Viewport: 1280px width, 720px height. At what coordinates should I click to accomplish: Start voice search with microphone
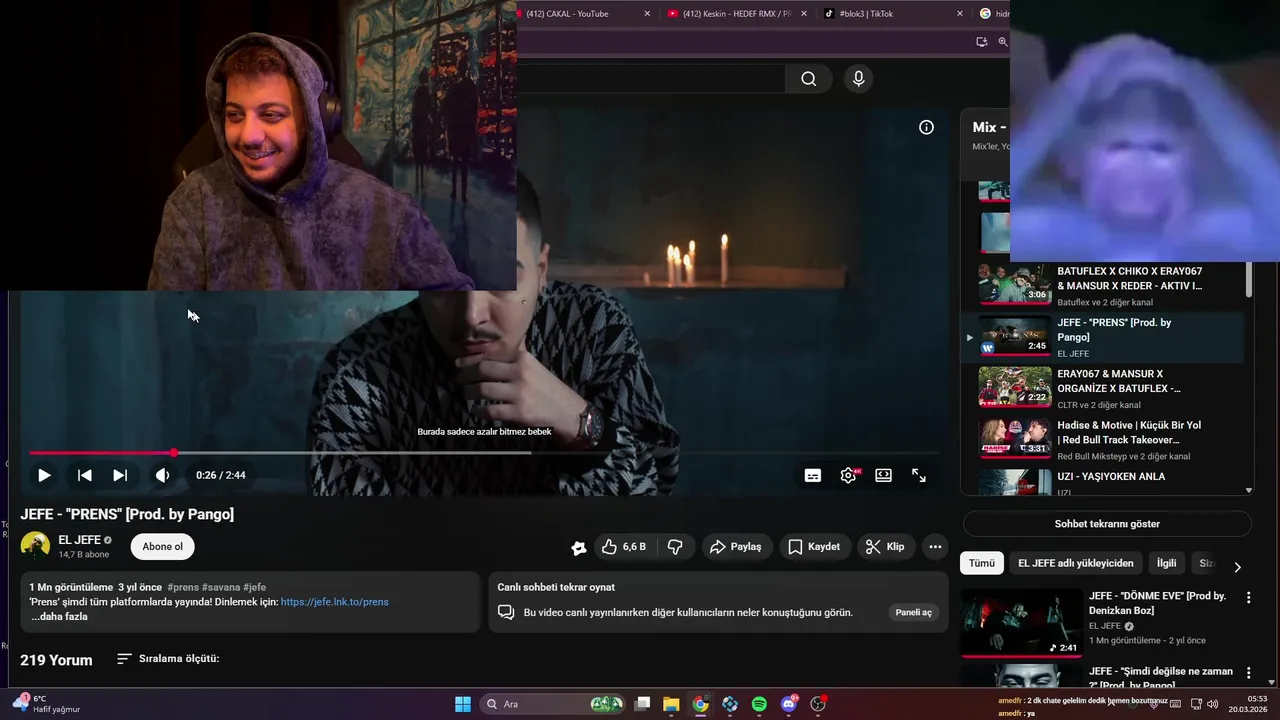[x=858, y=79]
